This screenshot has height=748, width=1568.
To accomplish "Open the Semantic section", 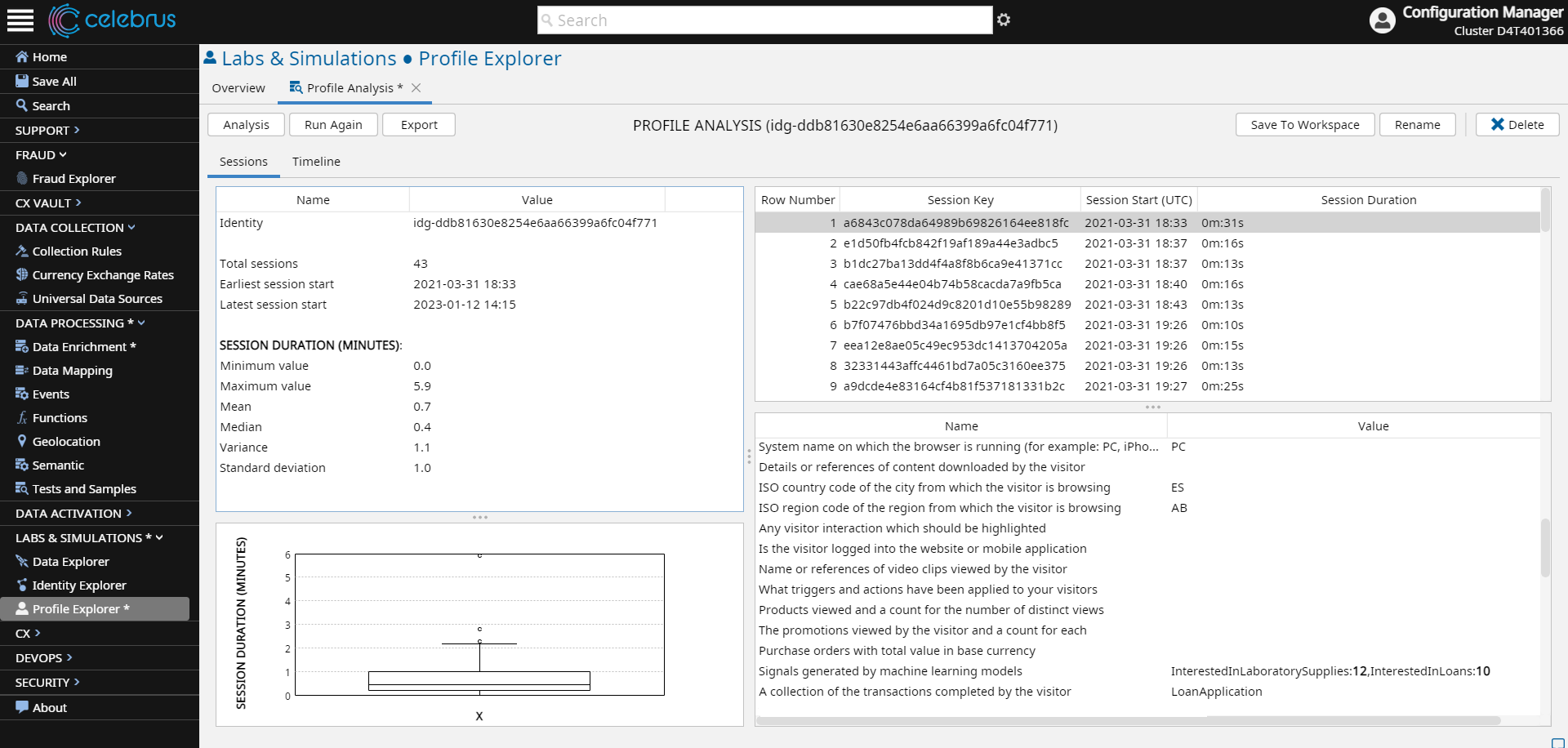I will (58, 465).
